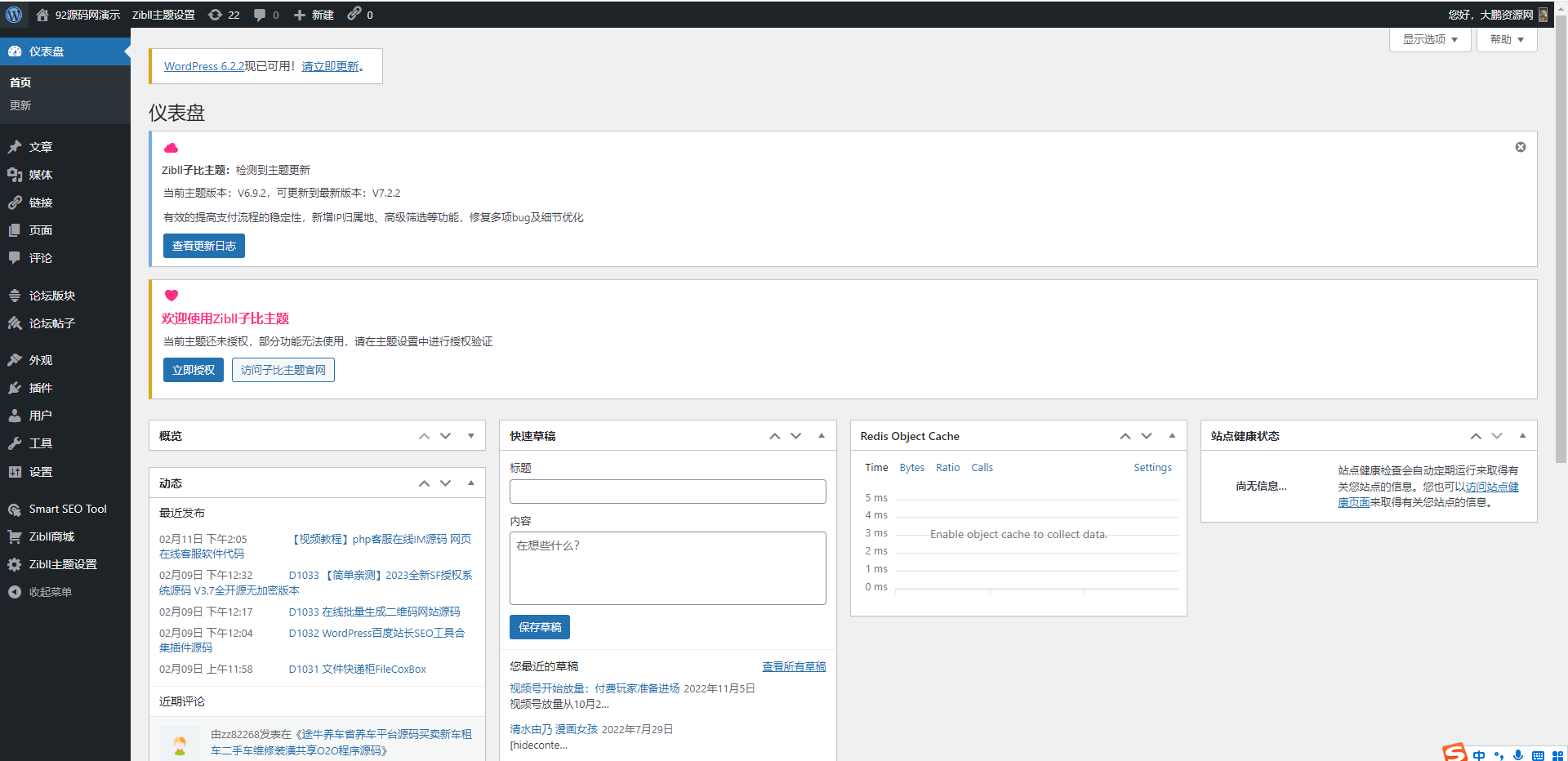
Task: Open the 设置 settings sidebar icon
Action: click(x=15, y=472)
